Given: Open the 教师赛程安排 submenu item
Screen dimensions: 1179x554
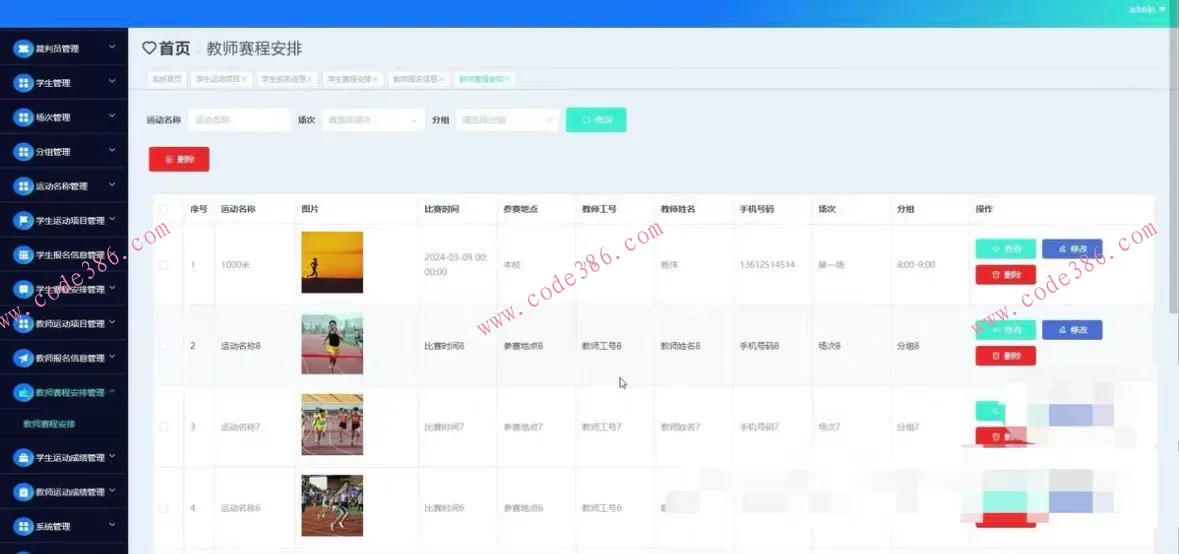Looking at the screenshot, I should [x=49, y=424].
